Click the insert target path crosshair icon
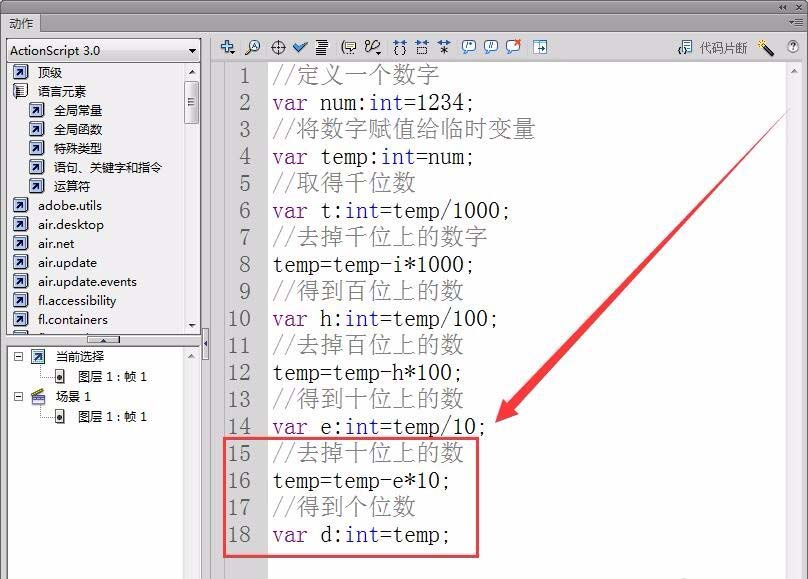808x579 pixels. (x=278, y=47)
